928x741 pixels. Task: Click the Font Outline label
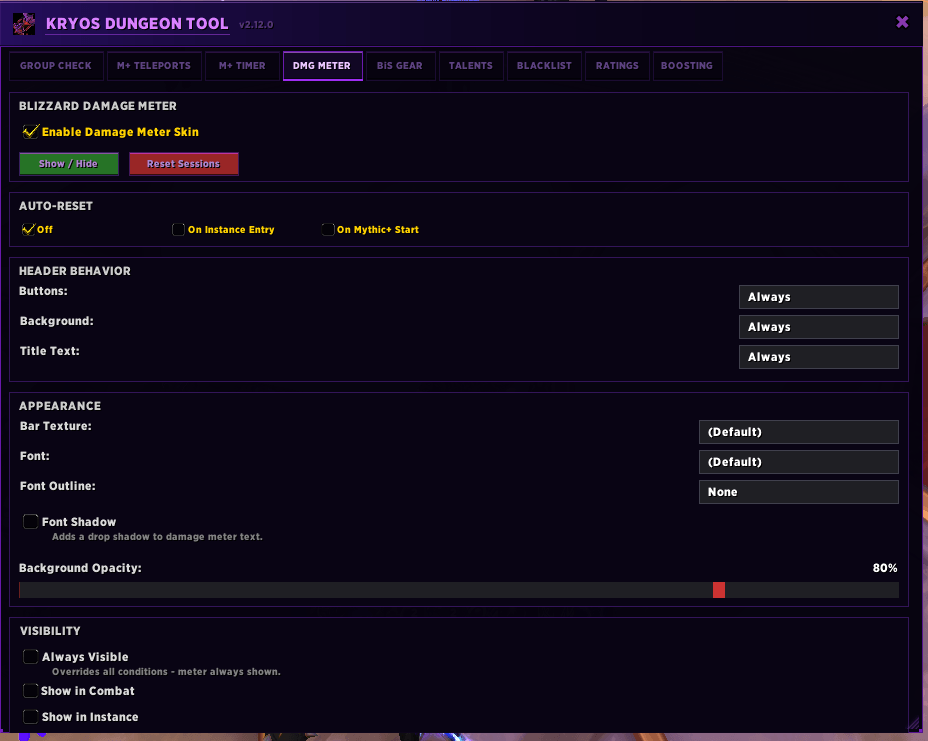[57, 486]
